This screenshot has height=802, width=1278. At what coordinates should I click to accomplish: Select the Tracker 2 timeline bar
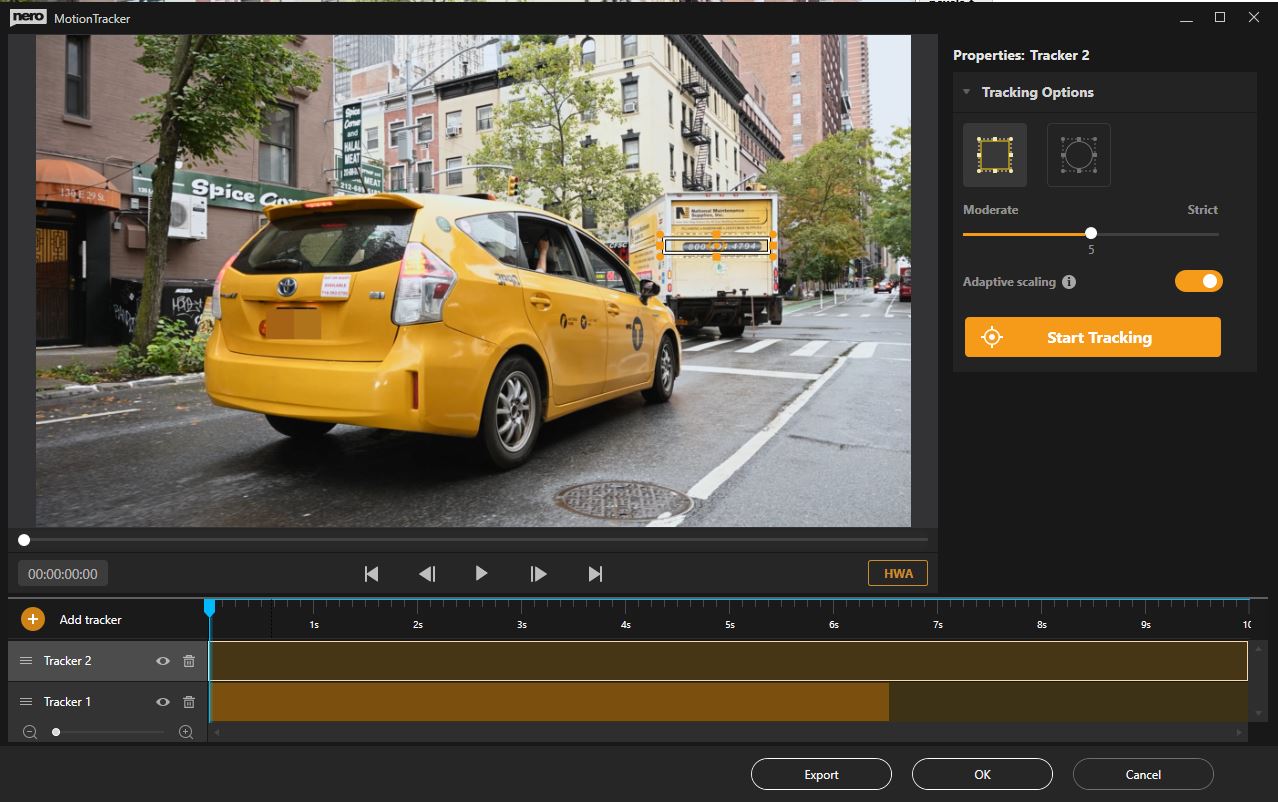click(729, 661)
